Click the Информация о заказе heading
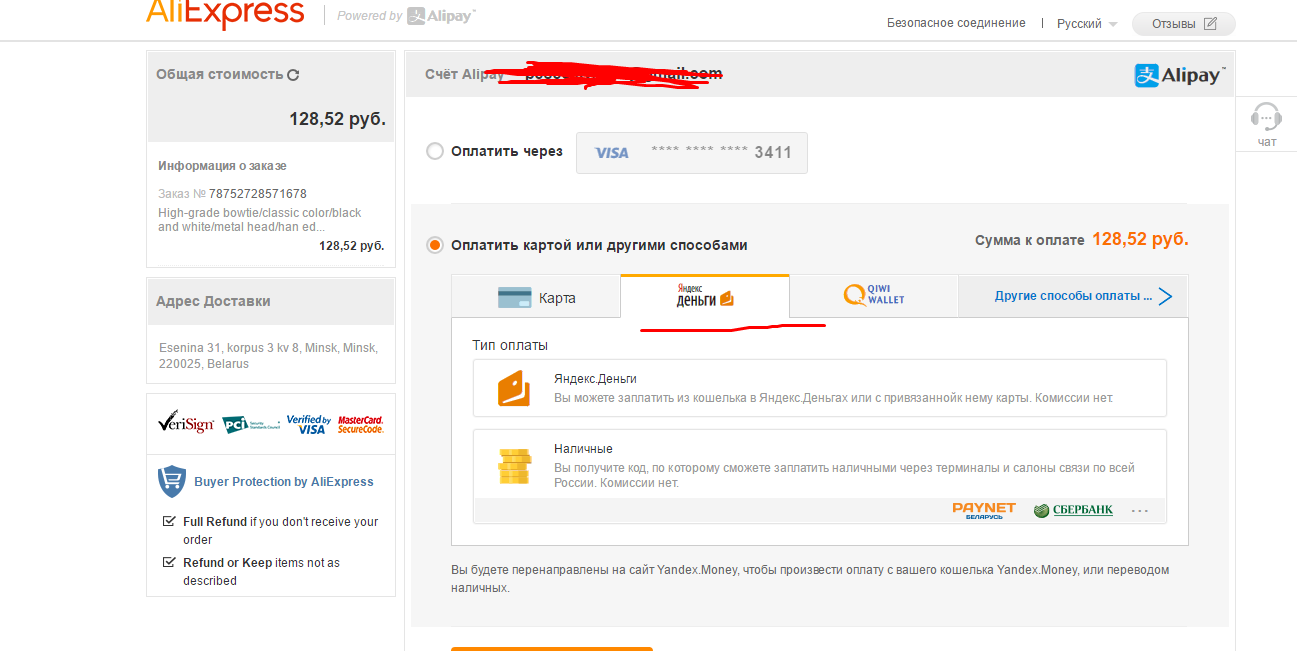Image resolution: width=1297 pixels, height=651 pixels. (222, 166)
